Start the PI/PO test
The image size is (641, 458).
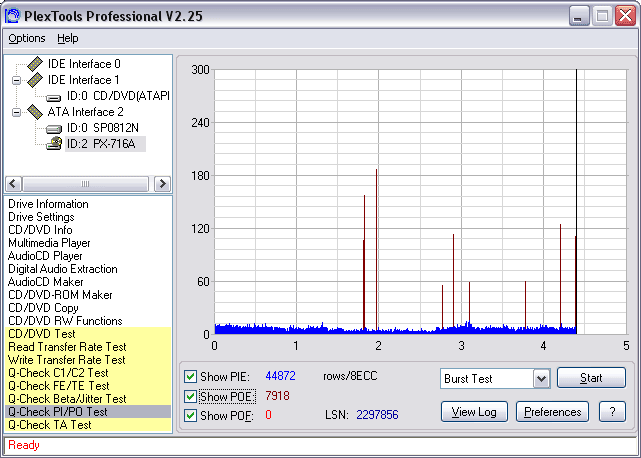pos(591,378)
